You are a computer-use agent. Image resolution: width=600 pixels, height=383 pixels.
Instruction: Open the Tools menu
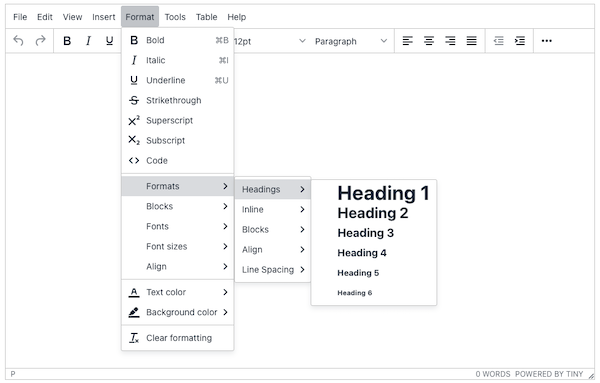pos(175,17)
